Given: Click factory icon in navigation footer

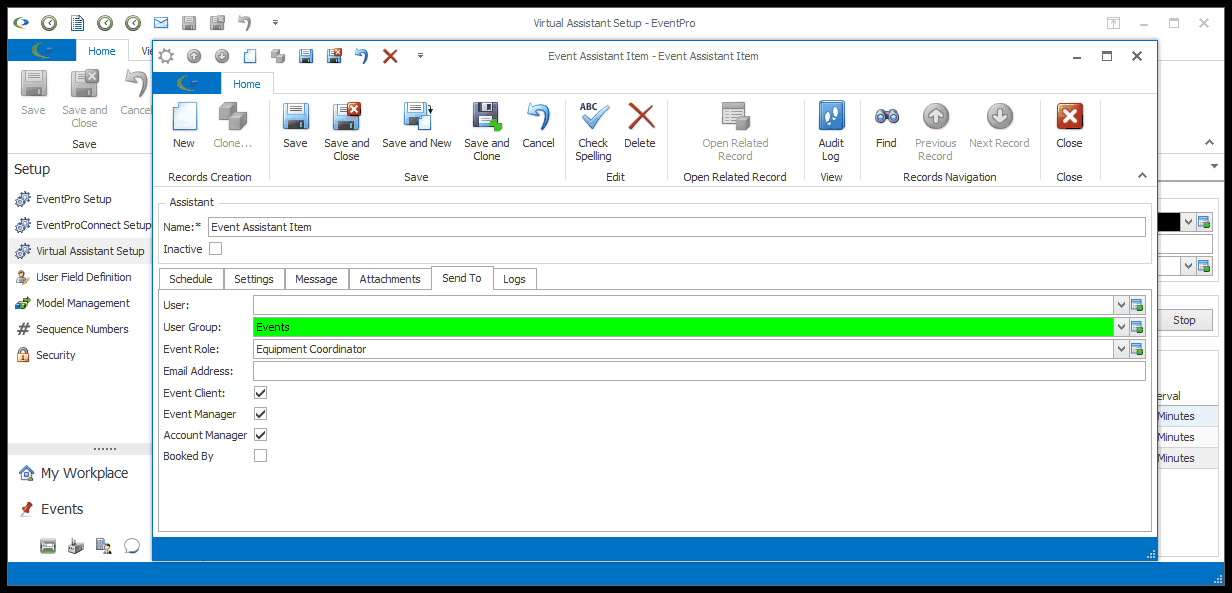Looking at the screenshot, I should click(x=75, y=545).
